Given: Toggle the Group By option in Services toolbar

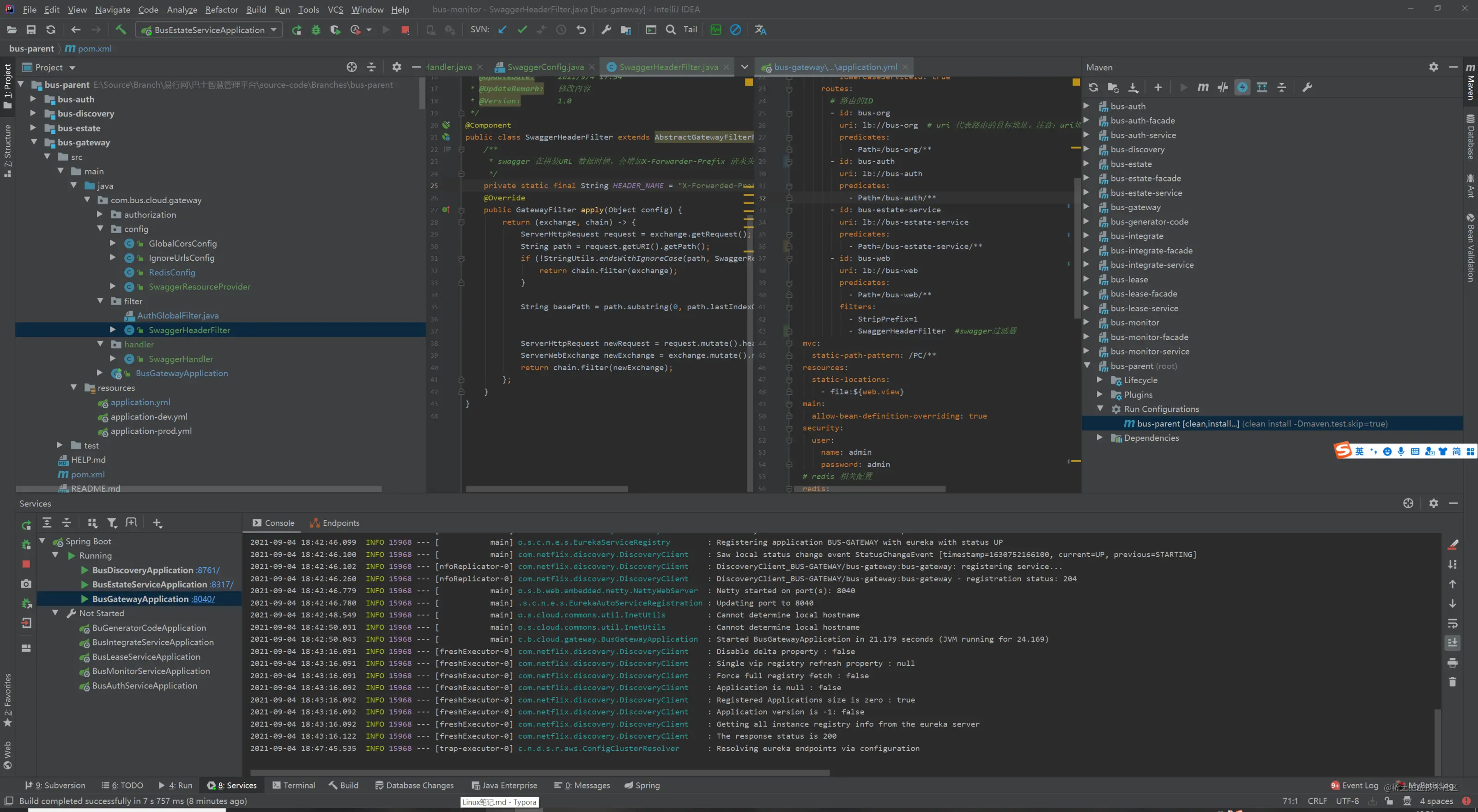Looking at the screenshot, I should pos(92,523).
